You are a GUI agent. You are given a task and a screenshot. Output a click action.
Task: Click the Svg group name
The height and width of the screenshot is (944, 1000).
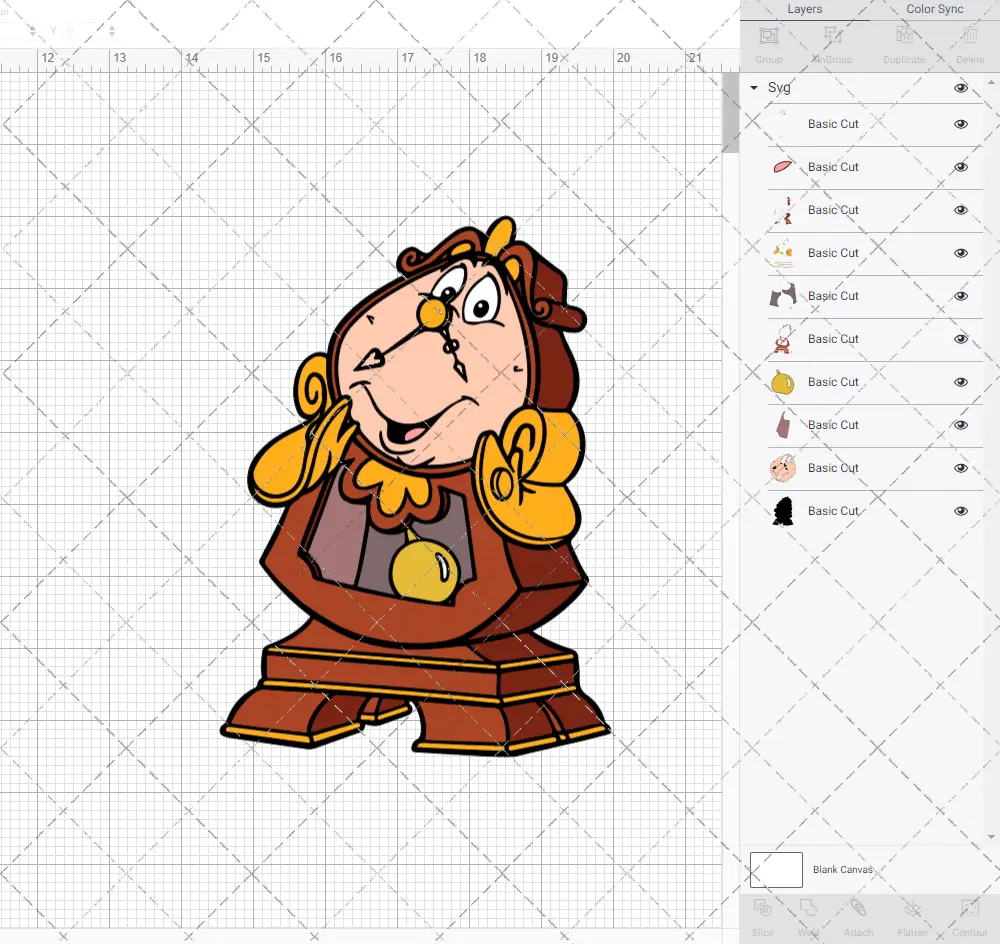(779, 88)
